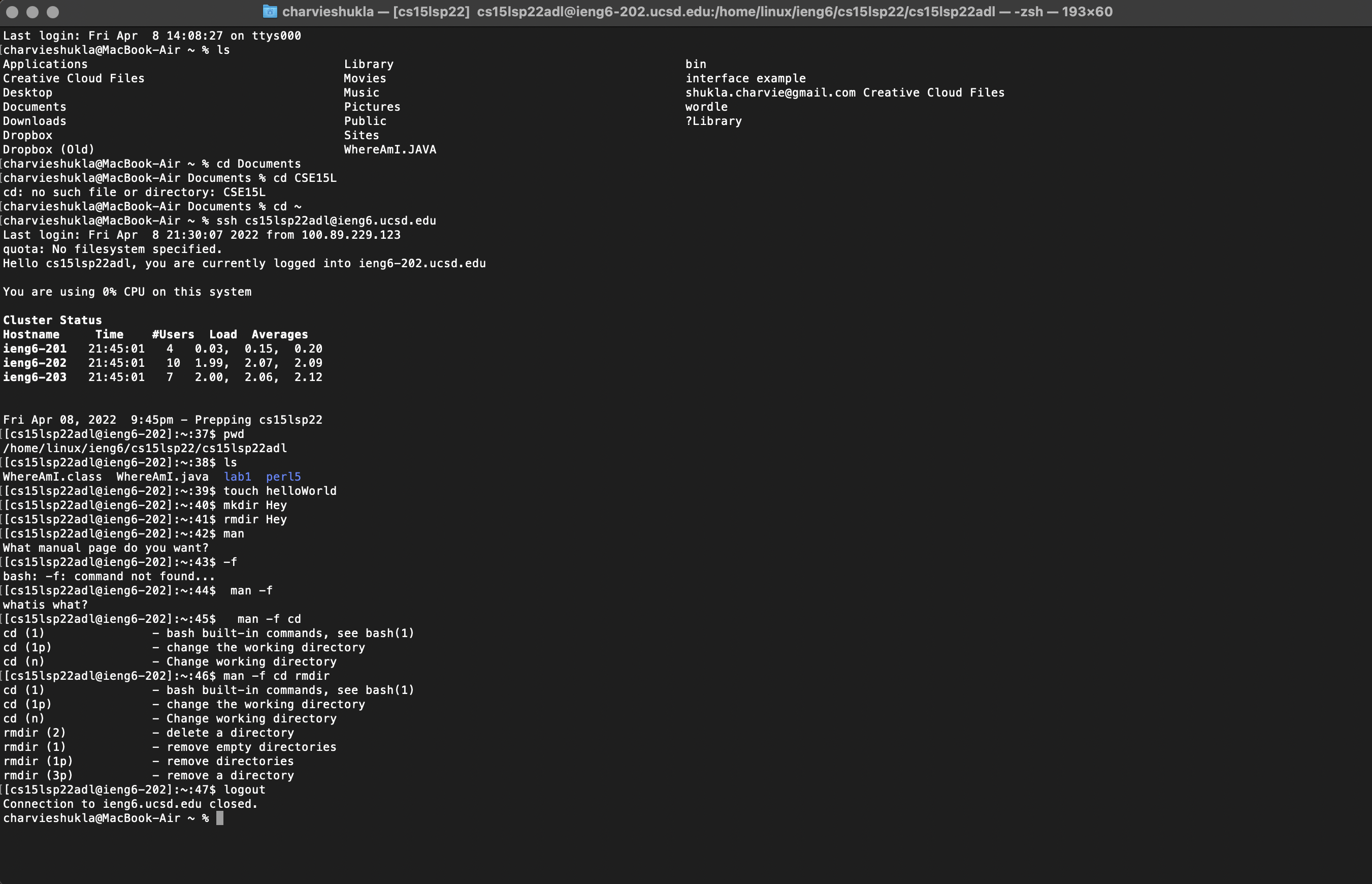Click the ?Library entry in listing
The width and height of the screenshot is (1372, 884).
713,121
